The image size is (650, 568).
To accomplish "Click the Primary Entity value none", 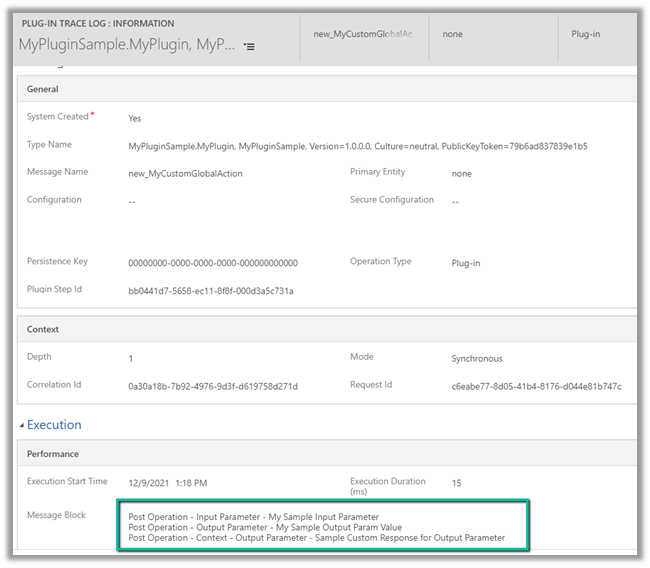I will pyautogui.click(x=461, y=173).
